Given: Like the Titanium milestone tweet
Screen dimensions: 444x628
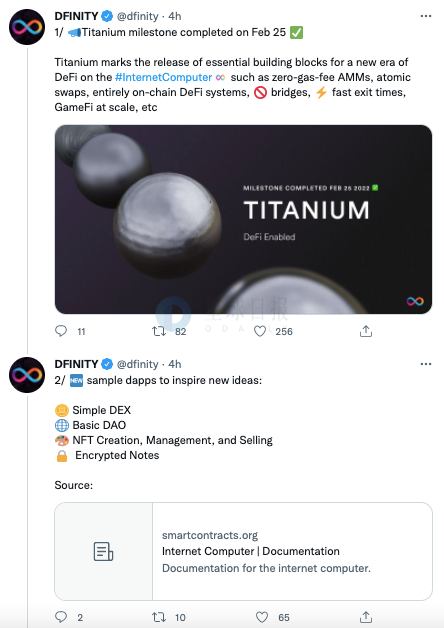Looking at the screenshot, I should point(260,331).
